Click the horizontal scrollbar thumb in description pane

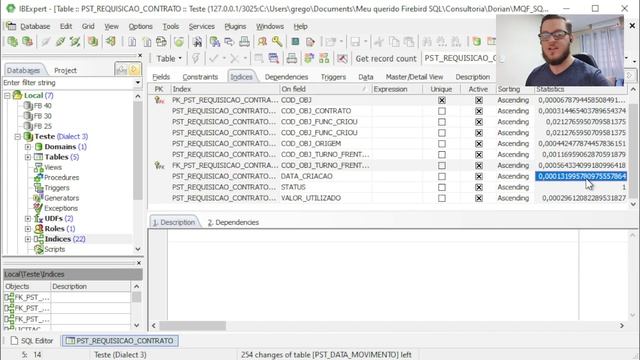(x=193, y=325)
